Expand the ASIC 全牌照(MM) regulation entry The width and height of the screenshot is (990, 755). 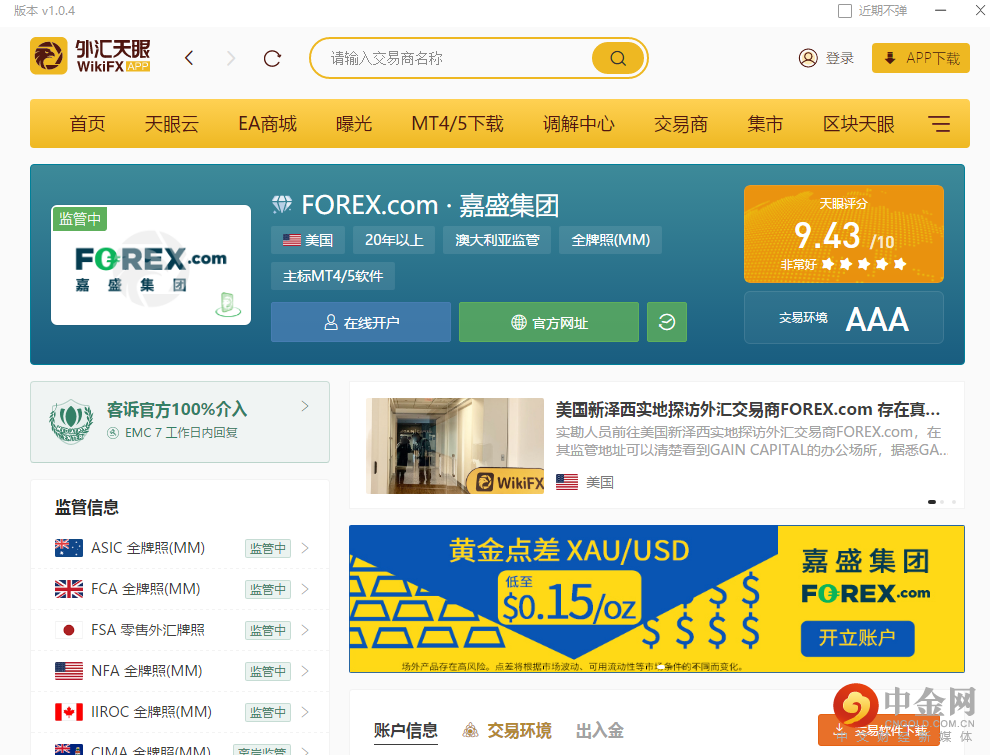tap(305, 548)
